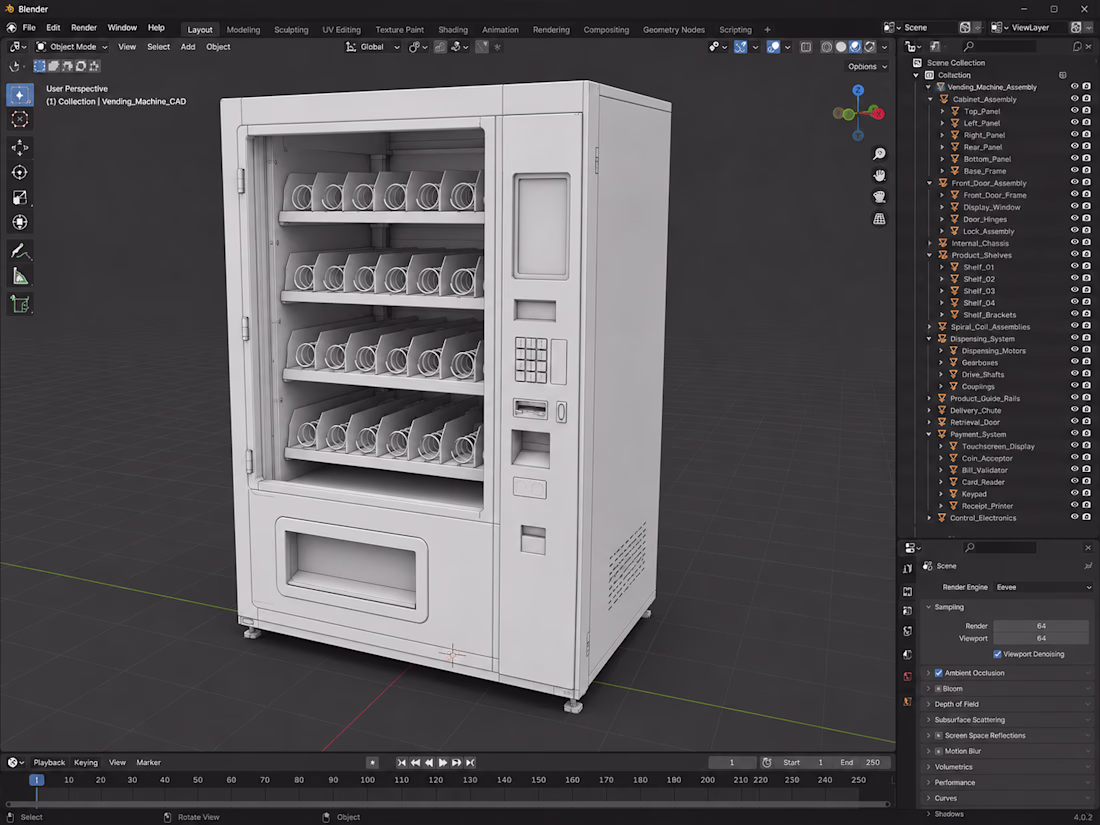
Task: Select the Add Cube tool
Action: click(20, 304)
